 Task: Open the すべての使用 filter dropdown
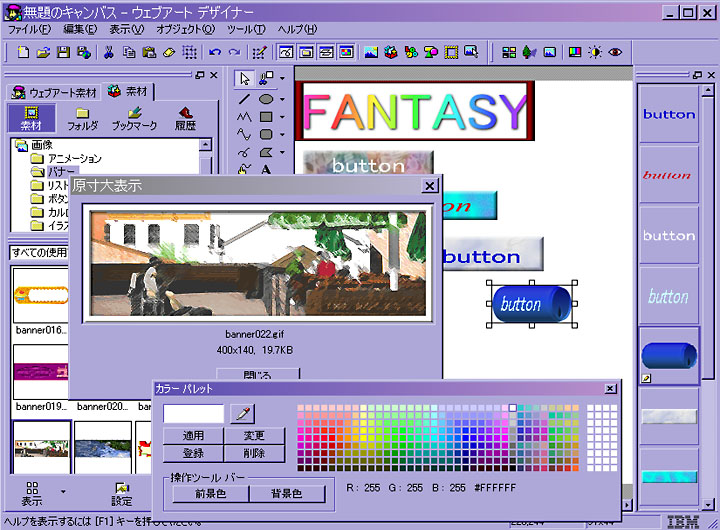point(40,253)
